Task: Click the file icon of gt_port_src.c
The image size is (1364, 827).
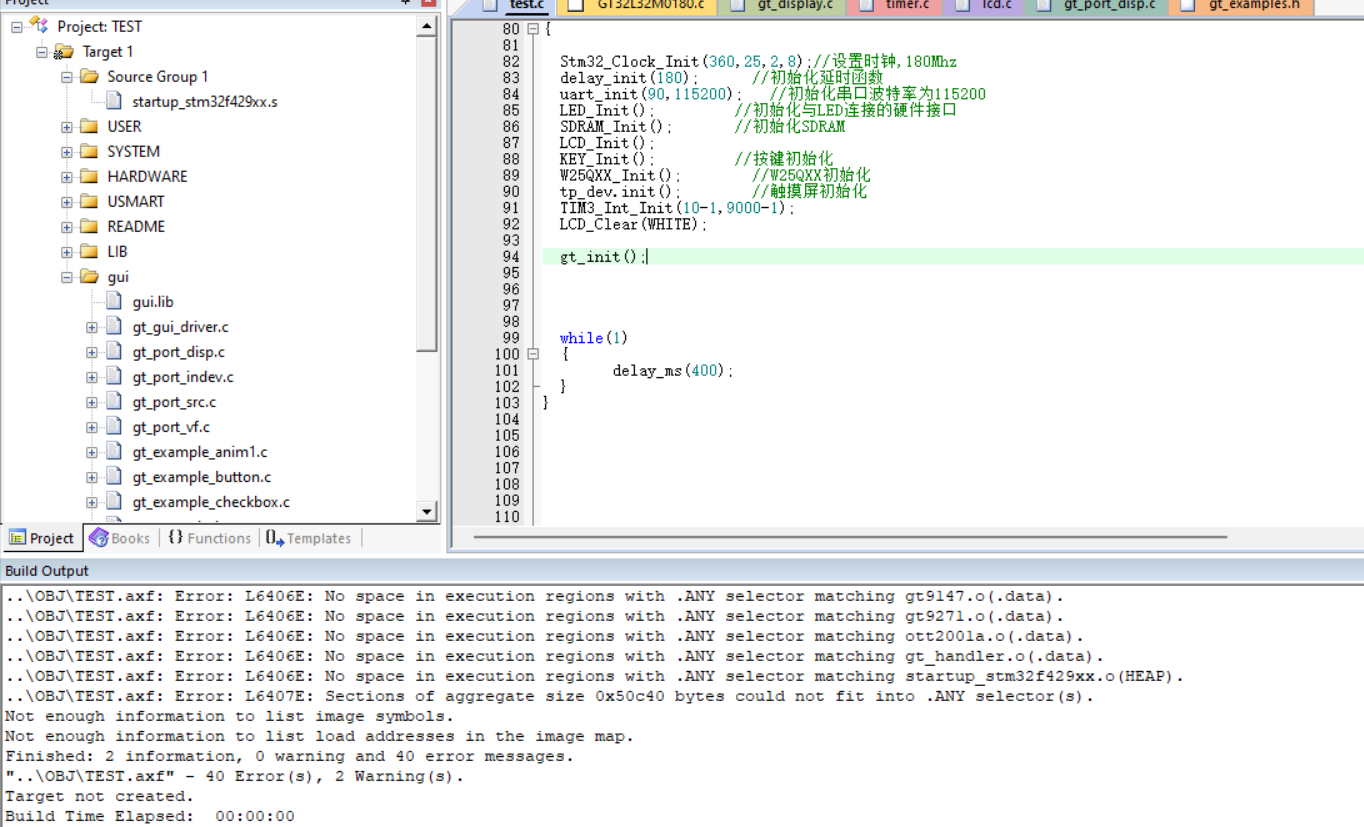Action: click(114, 401)
